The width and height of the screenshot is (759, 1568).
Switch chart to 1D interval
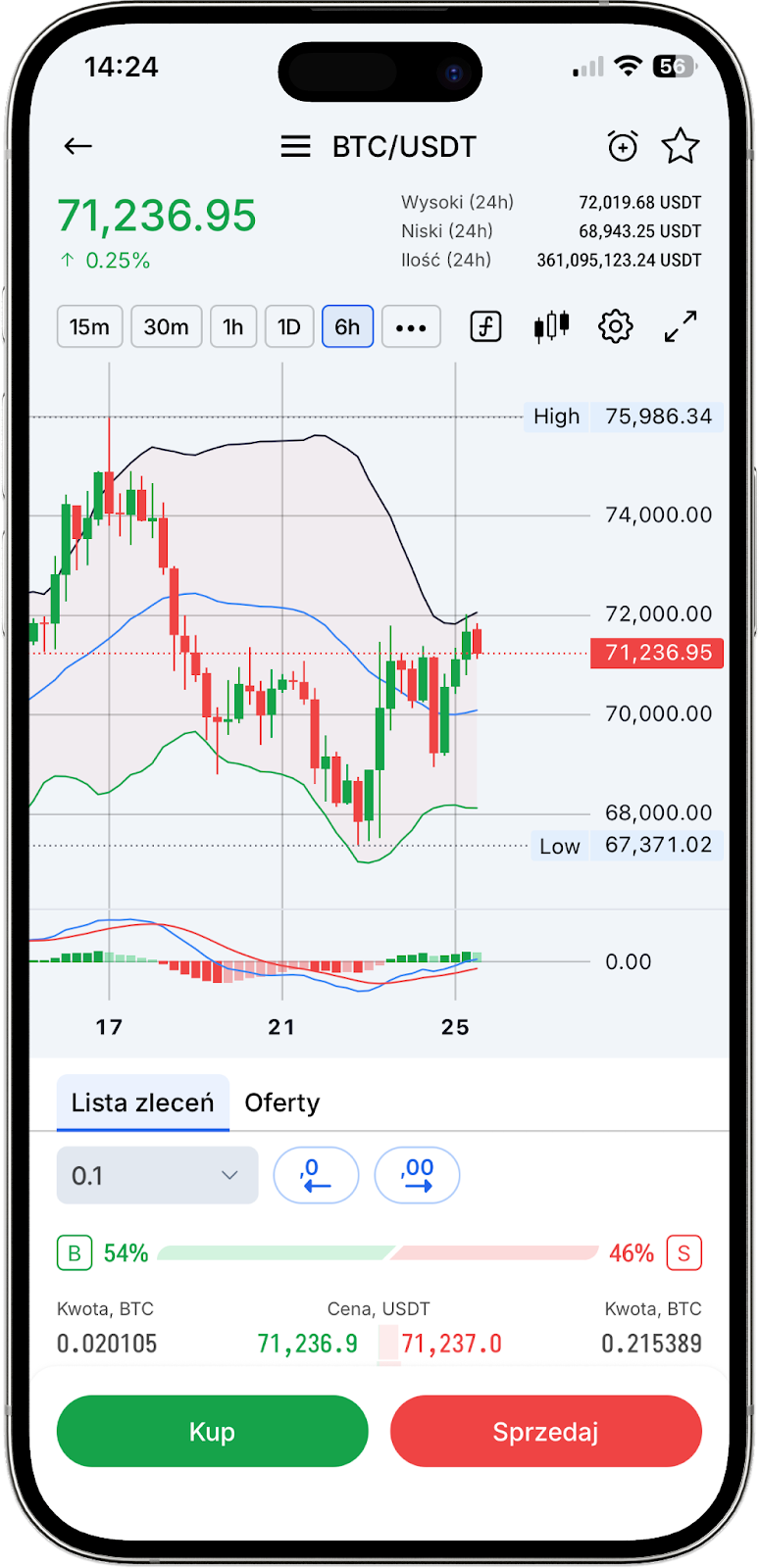point(288,326)
